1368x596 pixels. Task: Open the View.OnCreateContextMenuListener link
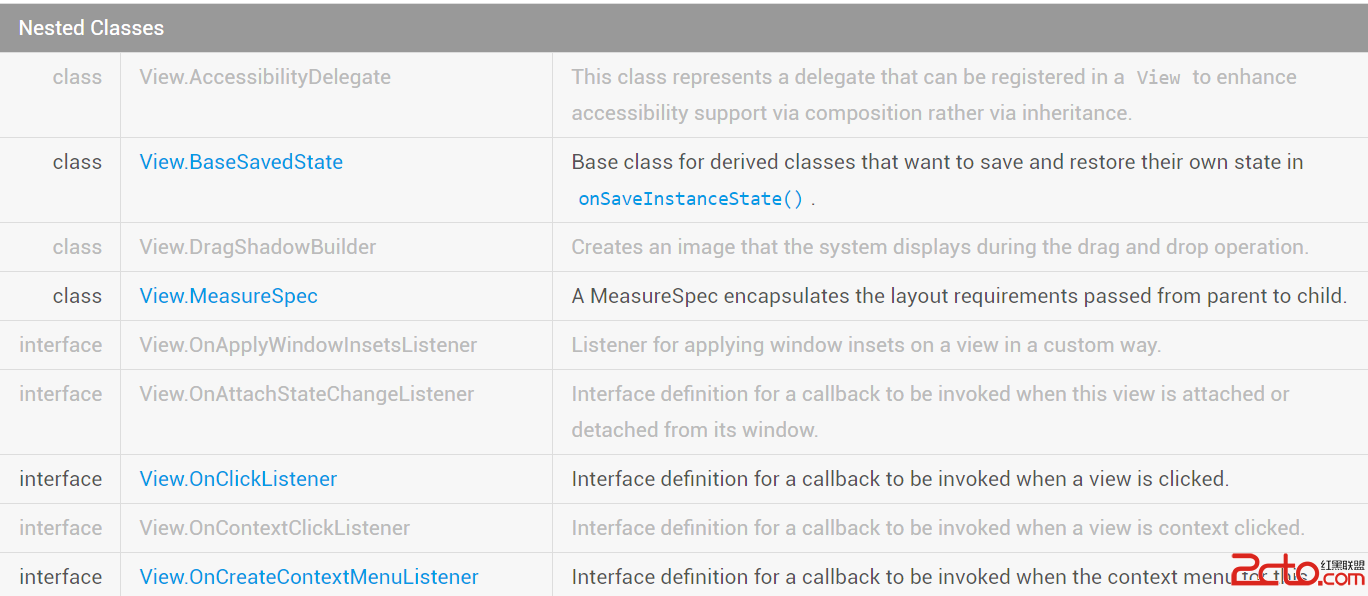click(x=309, y=577)
